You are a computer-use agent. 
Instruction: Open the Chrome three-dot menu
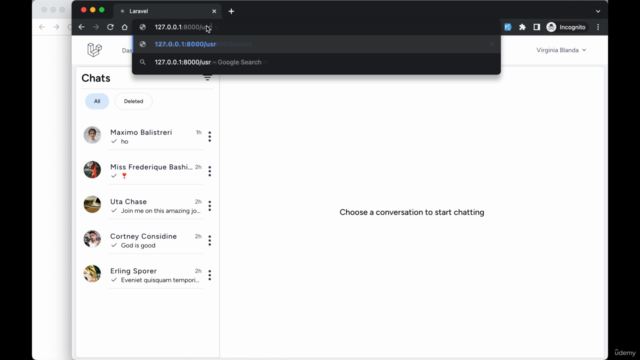tap(598, 27)
